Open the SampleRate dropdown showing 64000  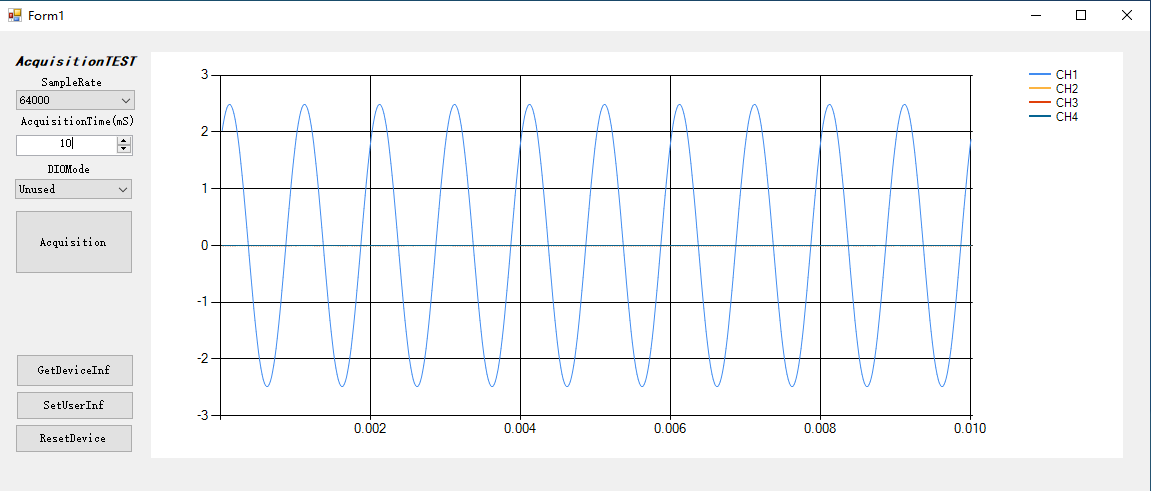click(x=75, y=100)
